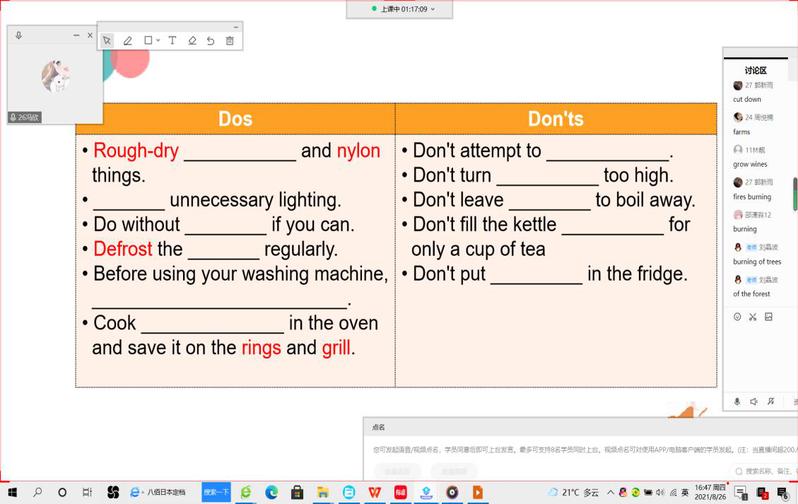
Task: Open the 讨论区 discussion tab
Action: (x=755, y=71)
